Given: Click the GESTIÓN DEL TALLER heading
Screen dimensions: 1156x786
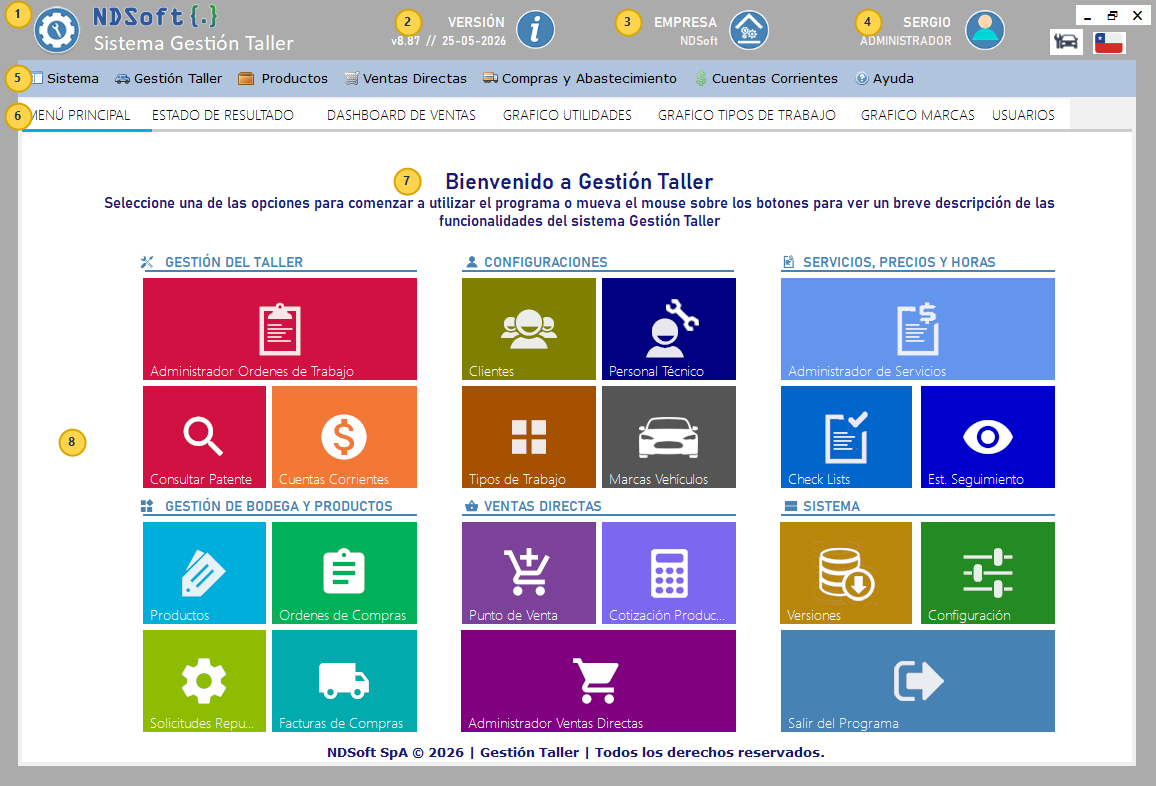Looking at the screenshot, I should click(234, 262).
